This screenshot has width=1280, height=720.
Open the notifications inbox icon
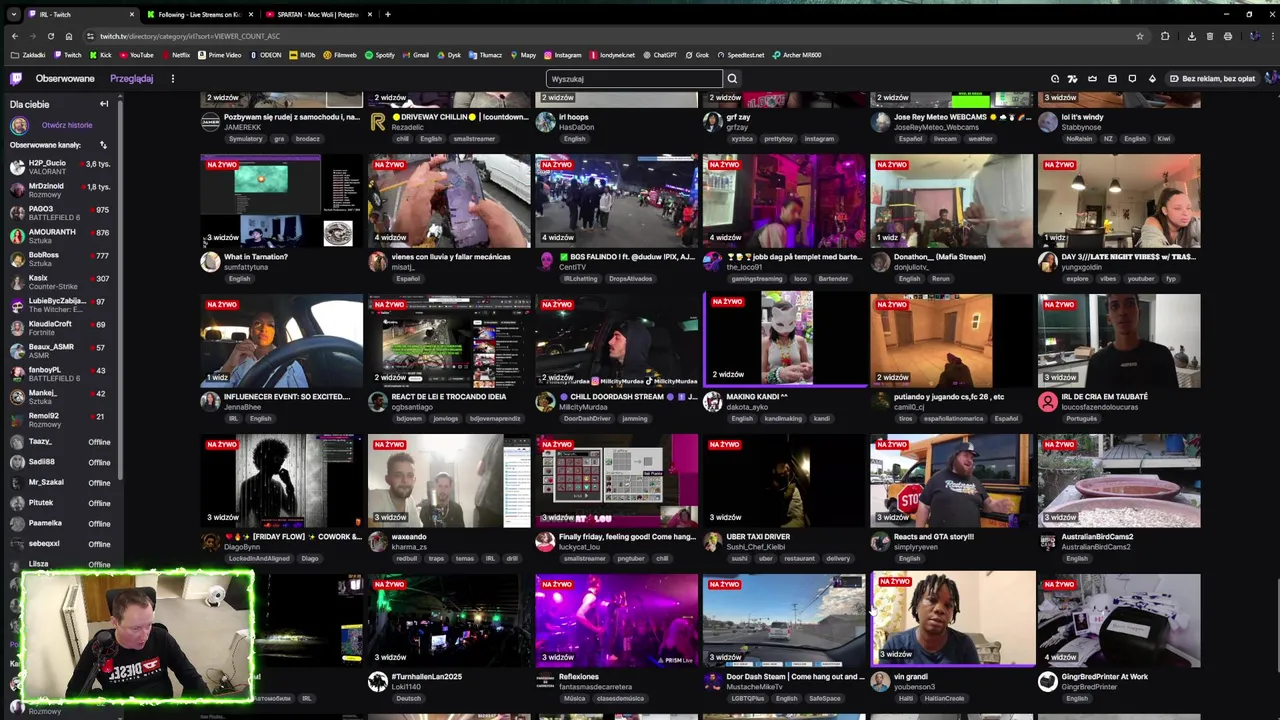coord(1112,79)
